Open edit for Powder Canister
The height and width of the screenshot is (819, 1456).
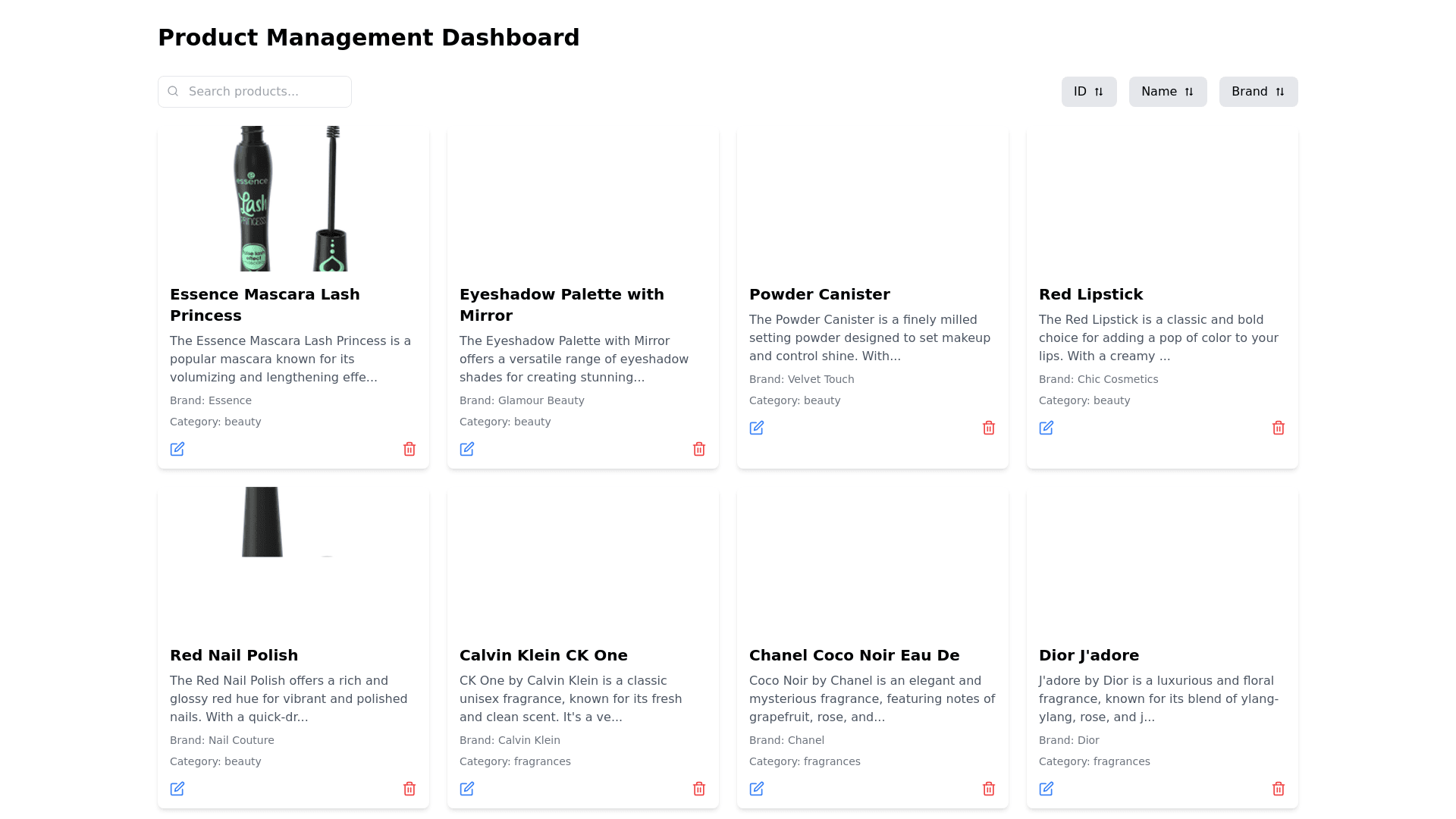coord(757,428)
